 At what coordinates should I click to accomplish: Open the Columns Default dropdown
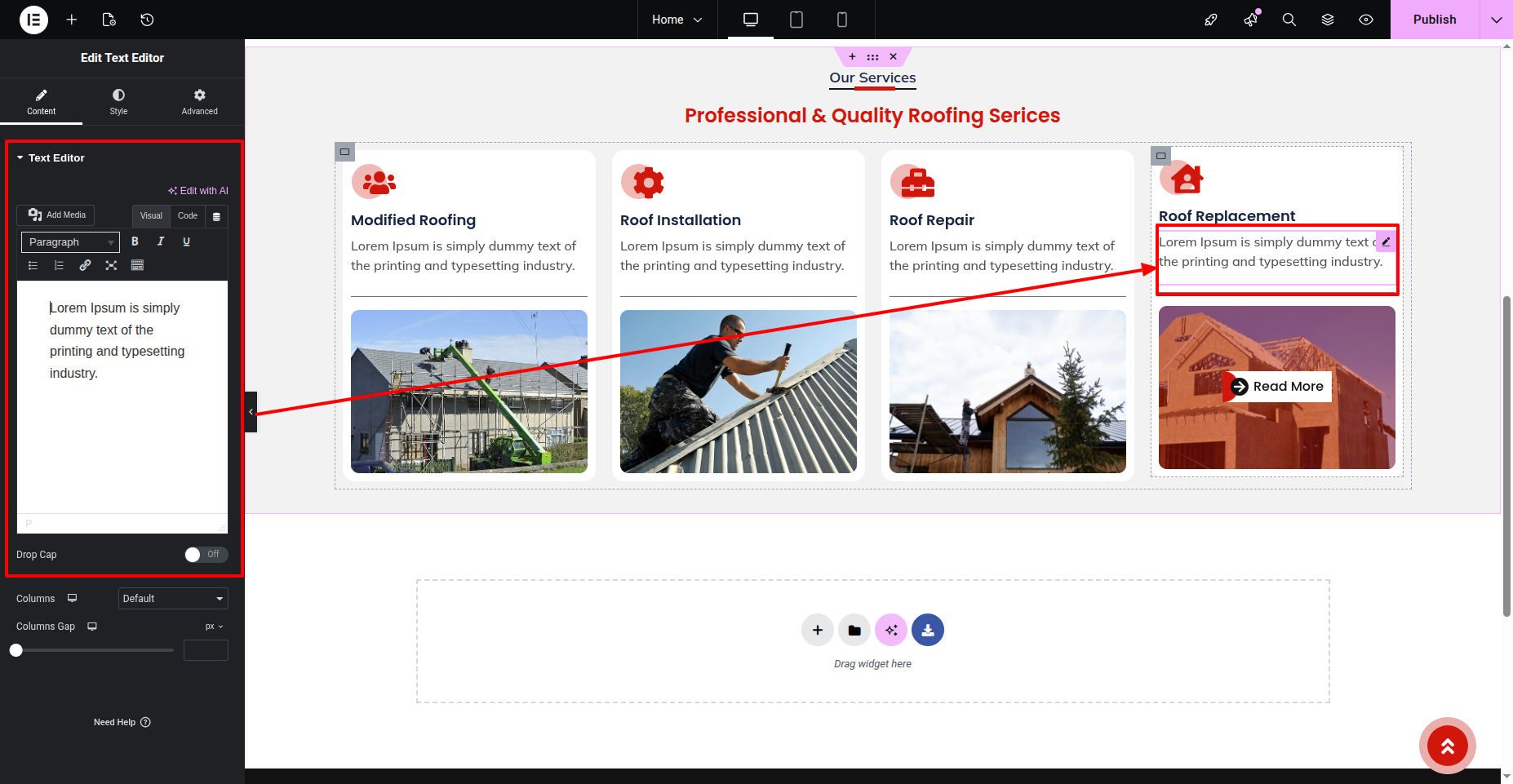173,599
